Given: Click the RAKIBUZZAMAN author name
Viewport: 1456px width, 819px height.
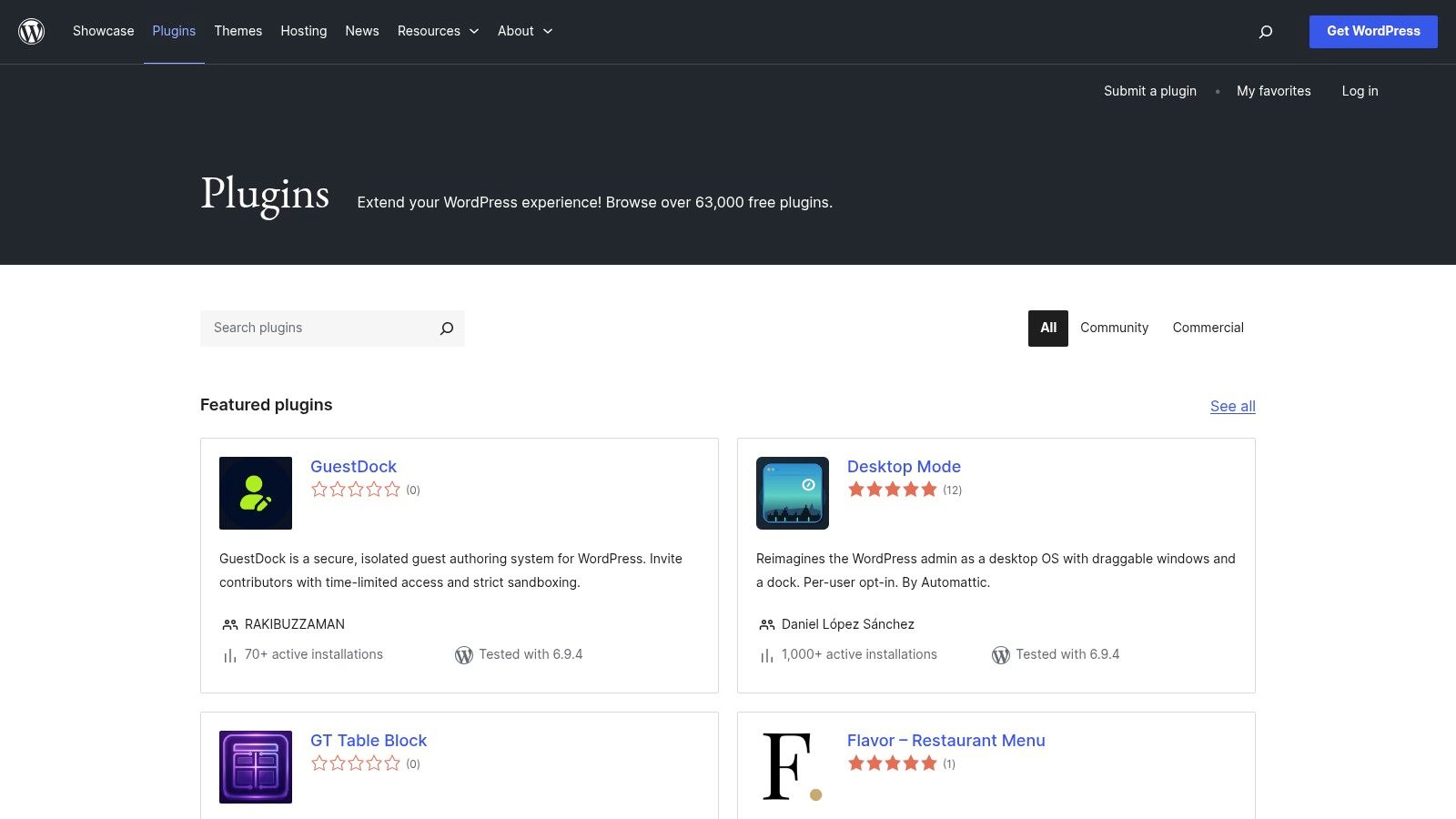Looking at the screenshot, I should (x=295, y=624).
